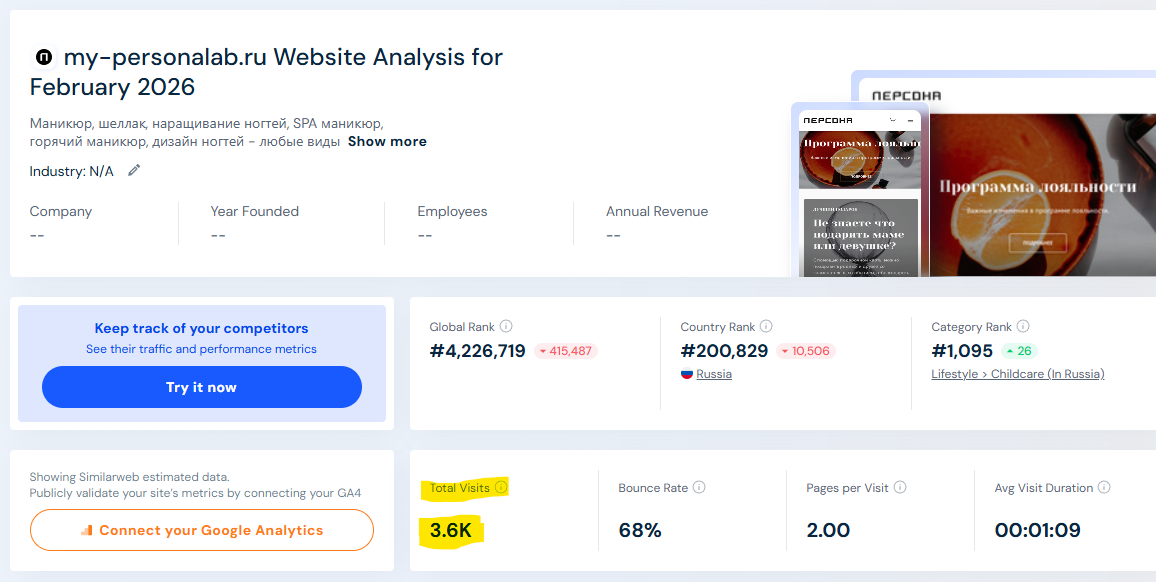Click the pencil icon to edit Industry
Viewport: 1156px width, 582px height.
[134, 171]
